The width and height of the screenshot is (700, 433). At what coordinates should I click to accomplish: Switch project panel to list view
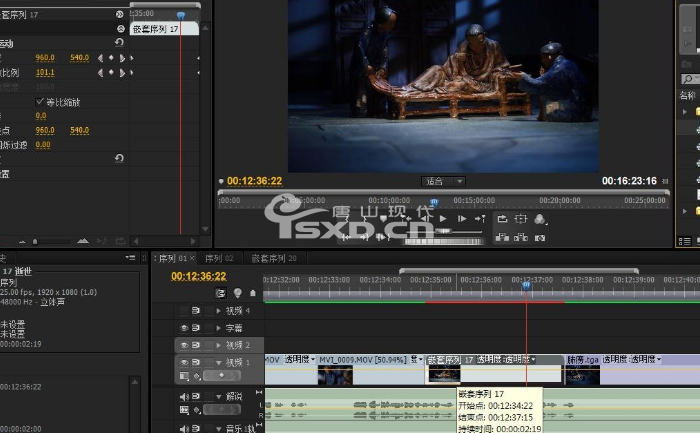(684, 241)
